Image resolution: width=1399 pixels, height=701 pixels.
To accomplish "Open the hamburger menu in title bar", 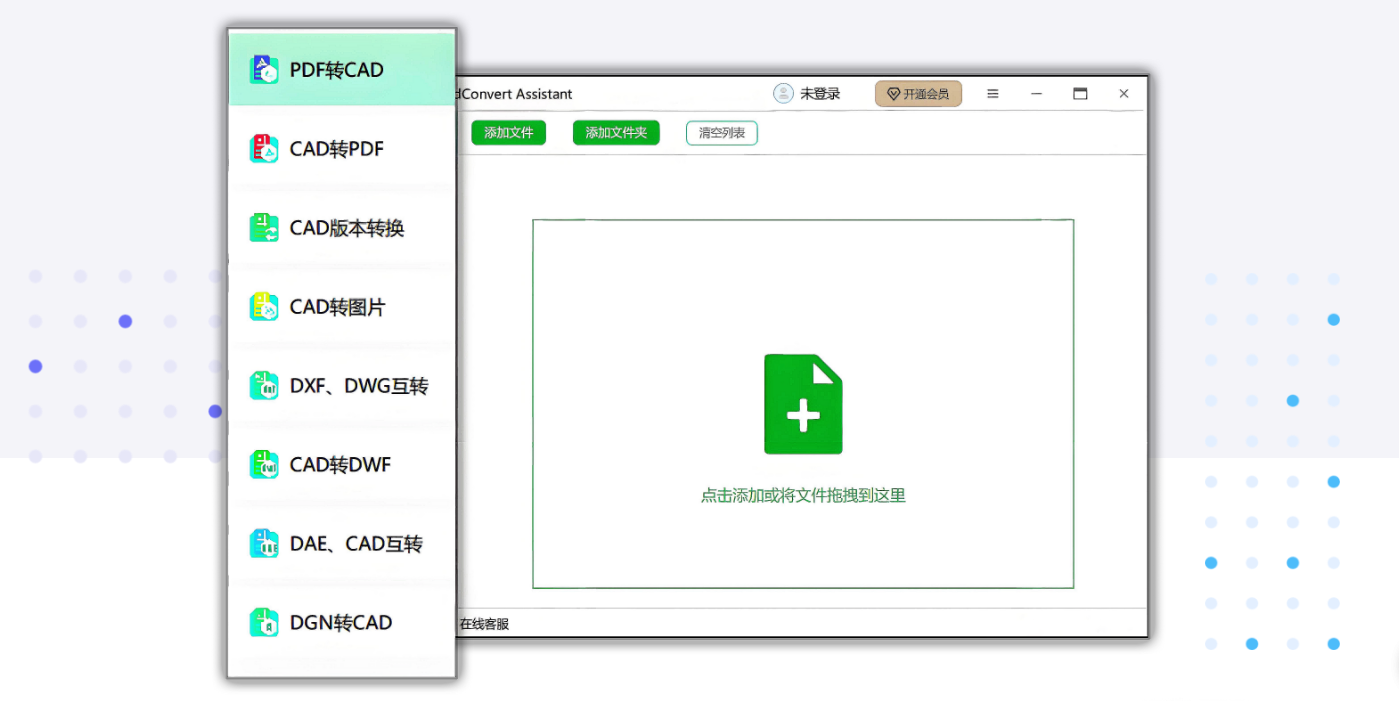I will 993,94.
